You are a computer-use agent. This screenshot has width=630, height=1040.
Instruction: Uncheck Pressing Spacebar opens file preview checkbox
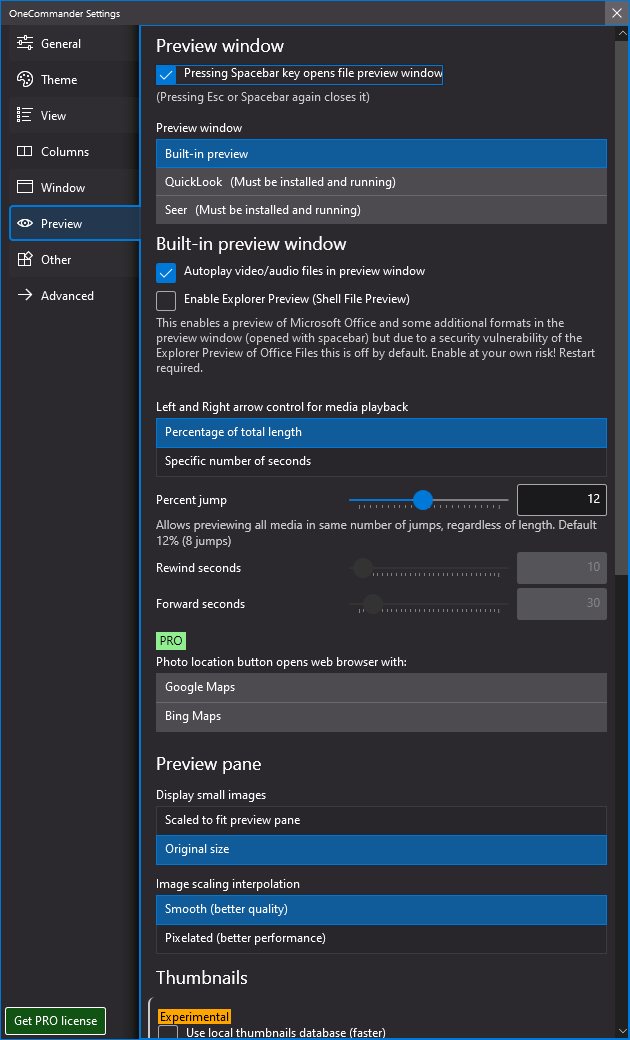coord(167,75)
